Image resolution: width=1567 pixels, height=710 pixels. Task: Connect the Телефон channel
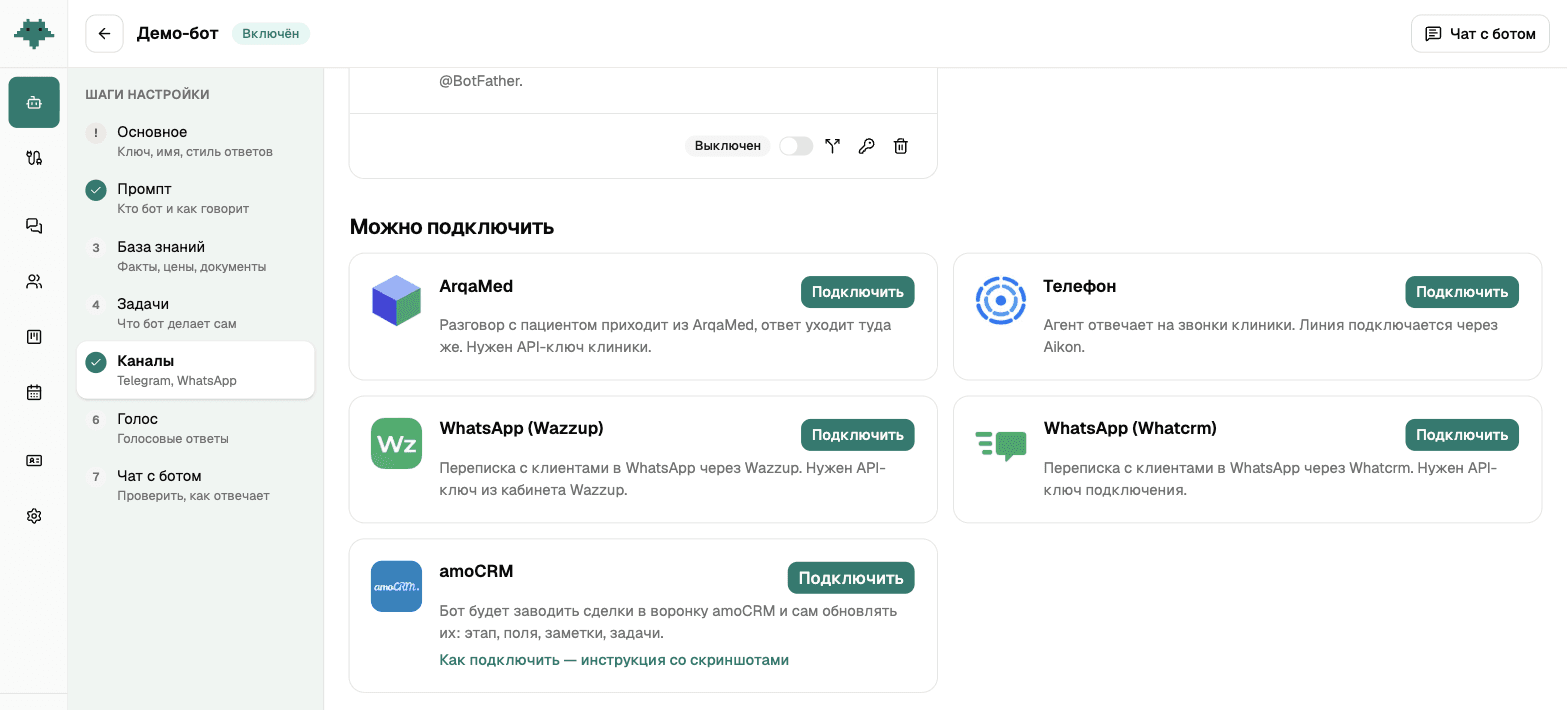click(x=1462, y=292)
